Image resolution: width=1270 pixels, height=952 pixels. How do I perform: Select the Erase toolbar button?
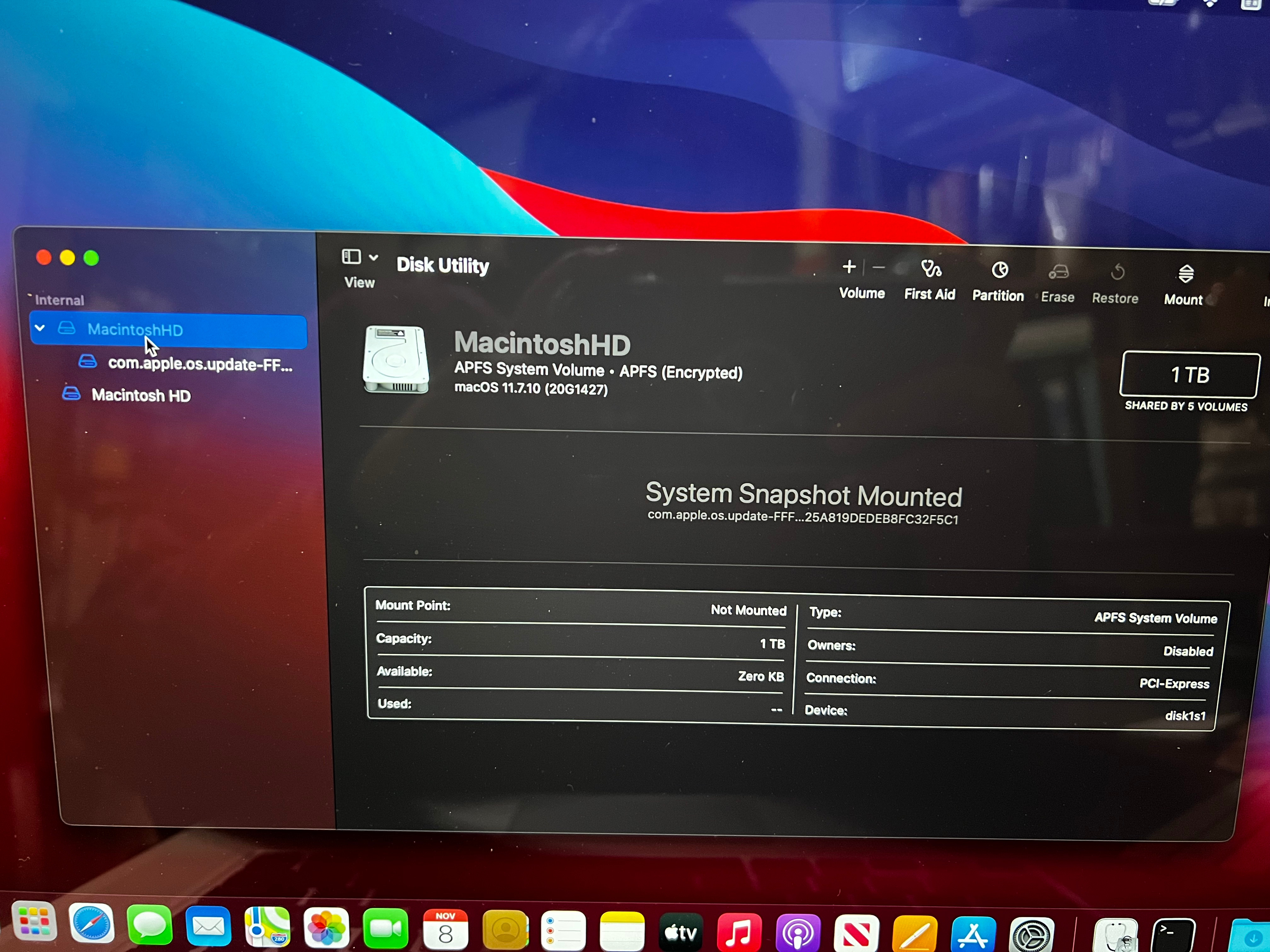pos(1058,283)
